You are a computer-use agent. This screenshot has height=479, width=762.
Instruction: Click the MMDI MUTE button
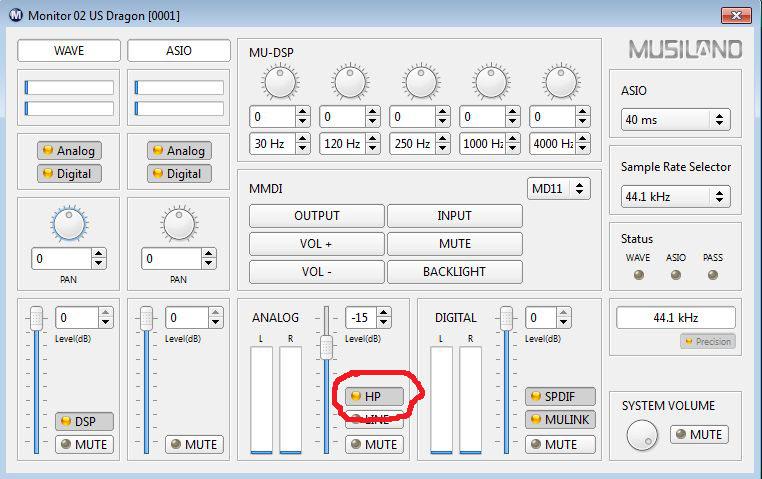(455, 243)
